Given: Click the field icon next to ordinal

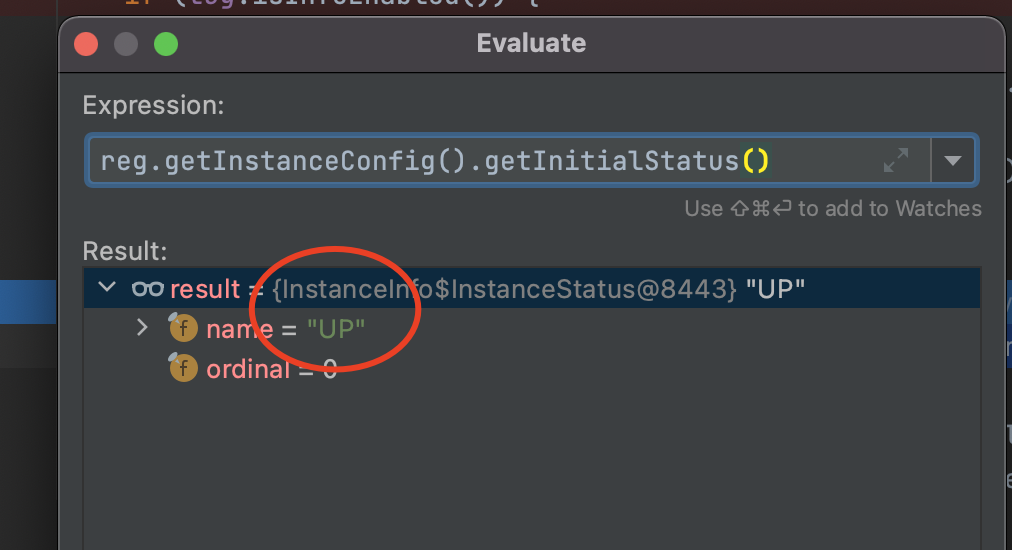Looking at the screenshot, I should pyautogui.click(x=183, y=368).
